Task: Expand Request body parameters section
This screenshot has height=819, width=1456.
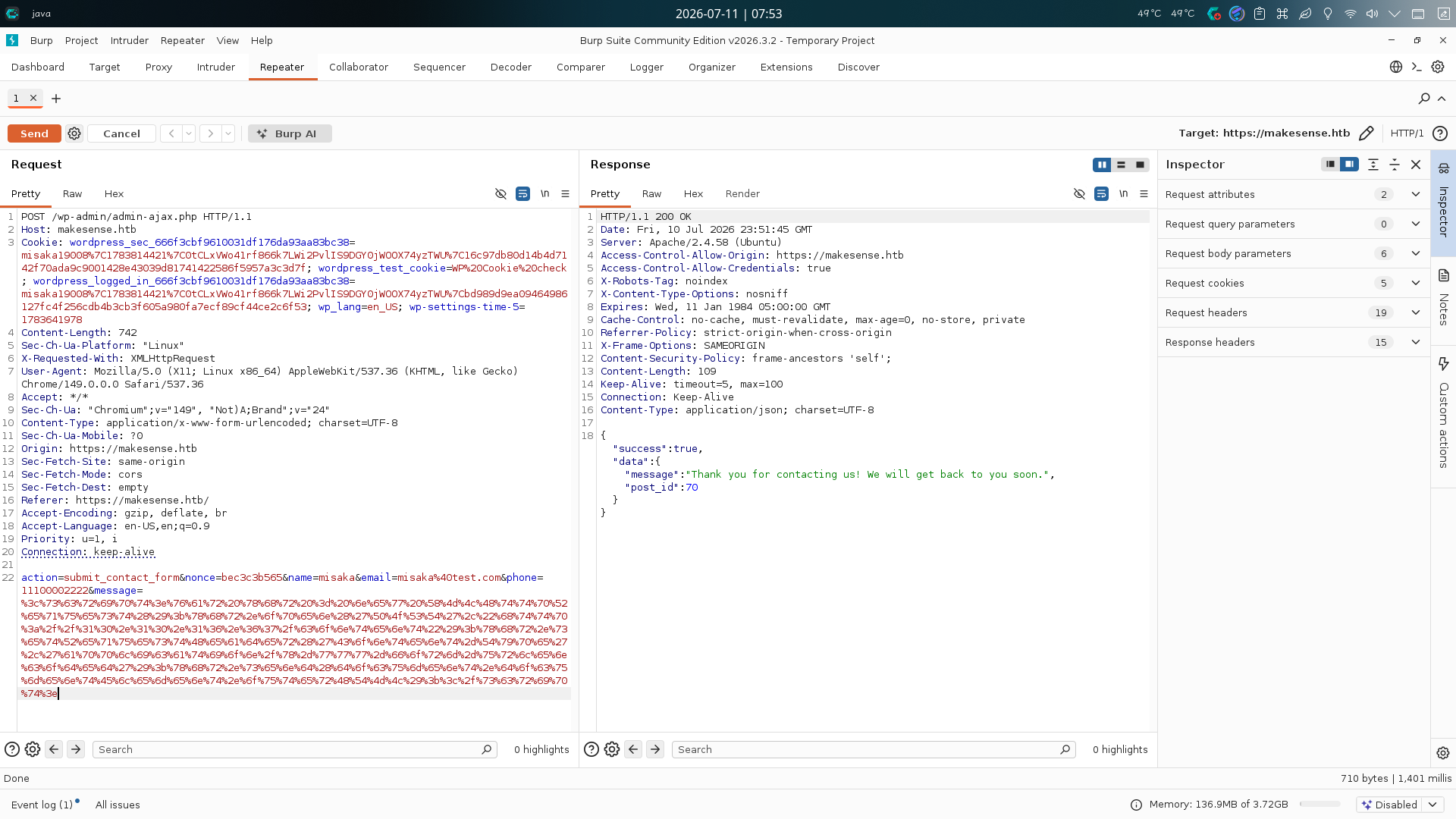Action: coord(1294,253)
